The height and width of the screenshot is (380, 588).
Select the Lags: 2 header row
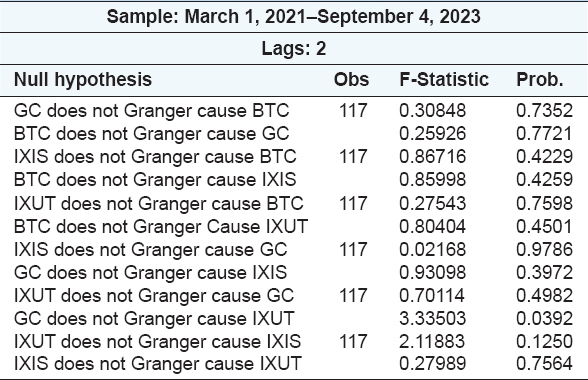click(x=294, y=49)
